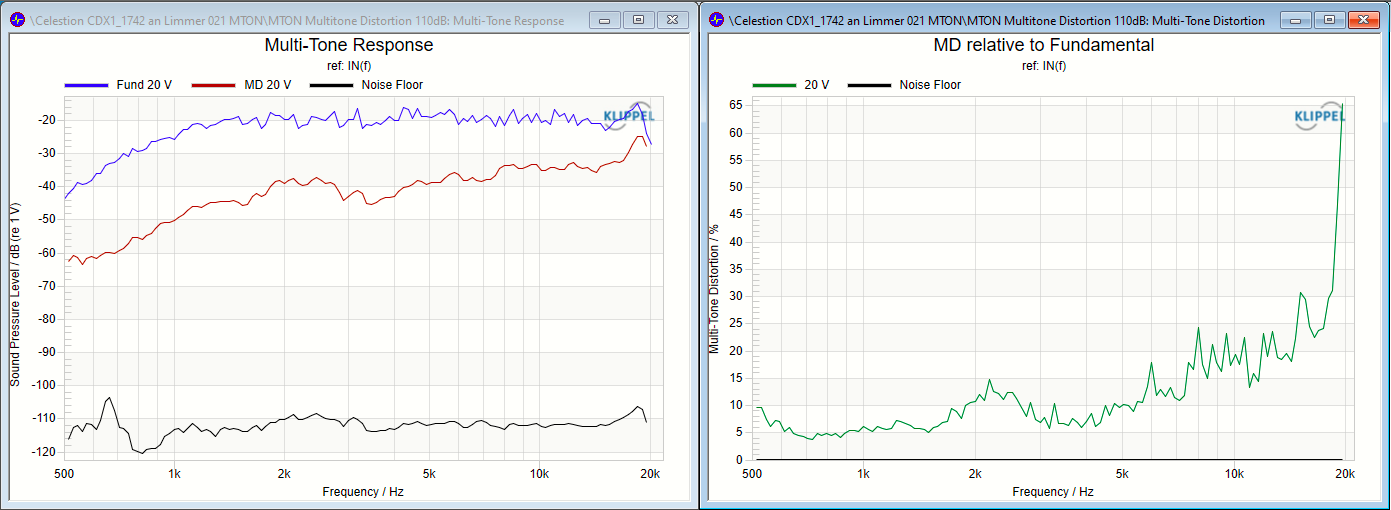This screenshot has height=510, width=1391.
Task: Minimize the Multi-Tone Response window
Action: click(x=604, y=19)
